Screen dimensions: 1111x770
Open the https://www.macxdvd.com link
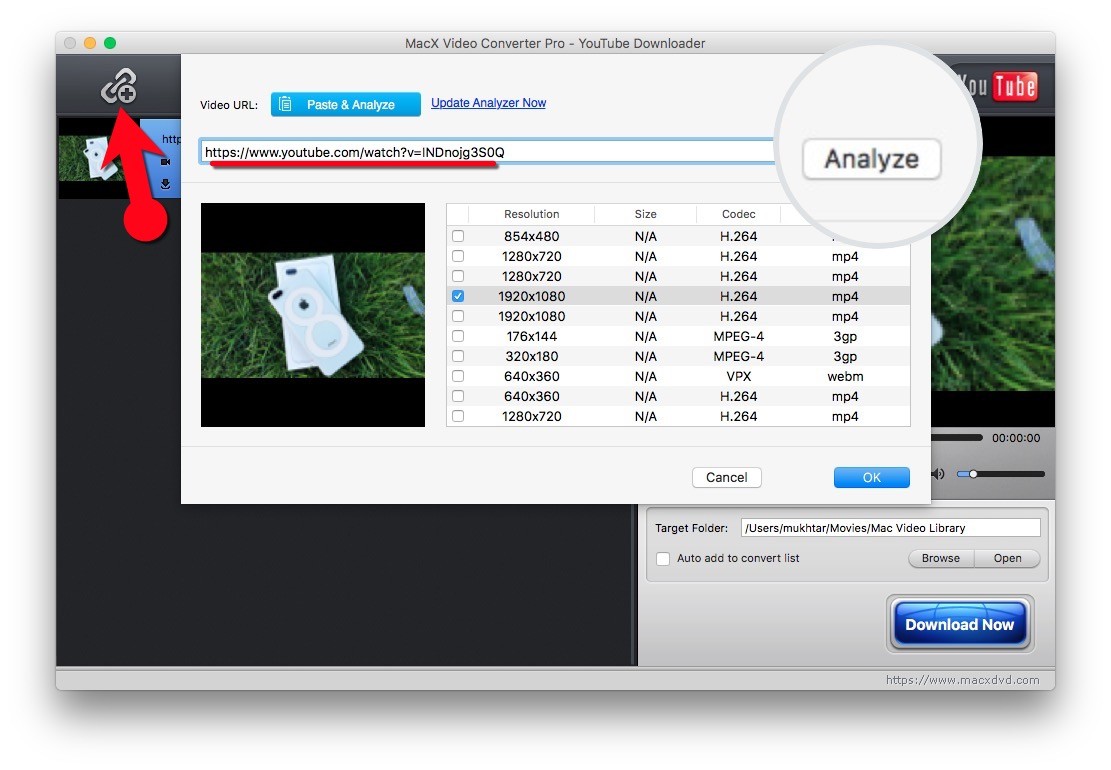[x=962, y=680]
